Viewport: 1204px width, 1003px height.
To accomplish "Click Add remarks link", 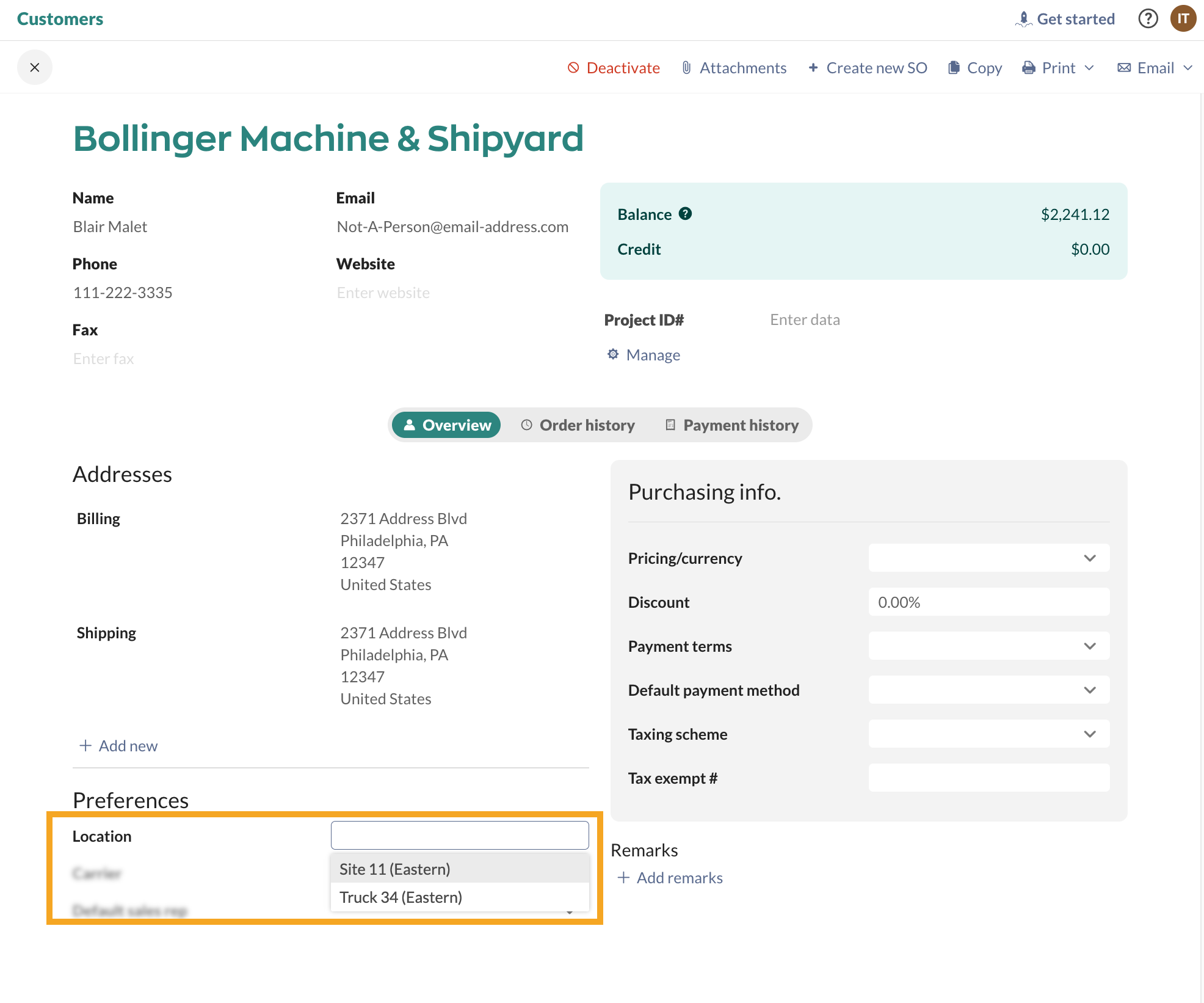I will [670, 878].
